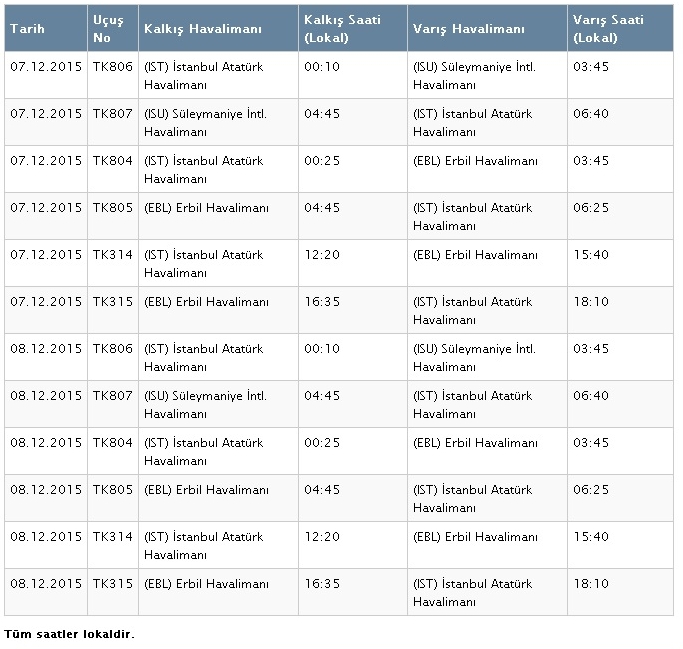This screenshot has width=683, height=649.
Task: Select flight TK804 dated 07.12.2015
Action: [x=113, y=161]
